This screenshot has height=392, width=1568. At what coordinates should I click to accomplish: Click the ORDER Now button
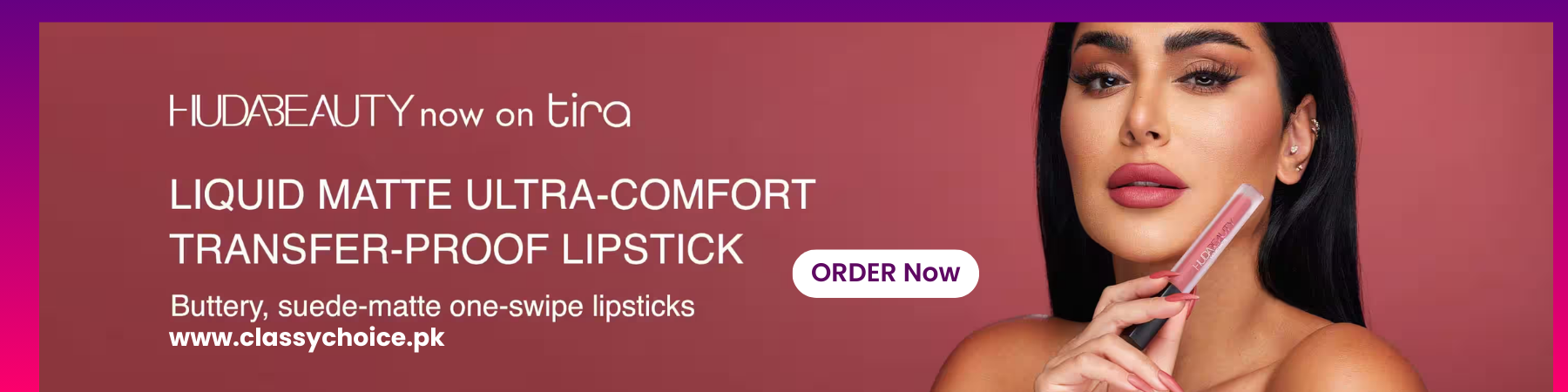coord(885,274)
